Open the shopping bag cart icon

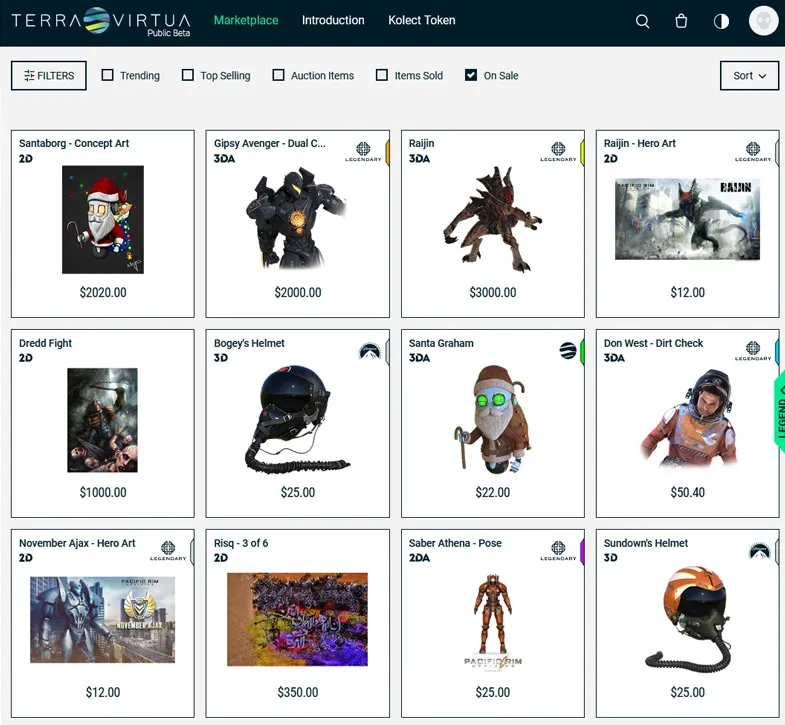click(681, 21)
